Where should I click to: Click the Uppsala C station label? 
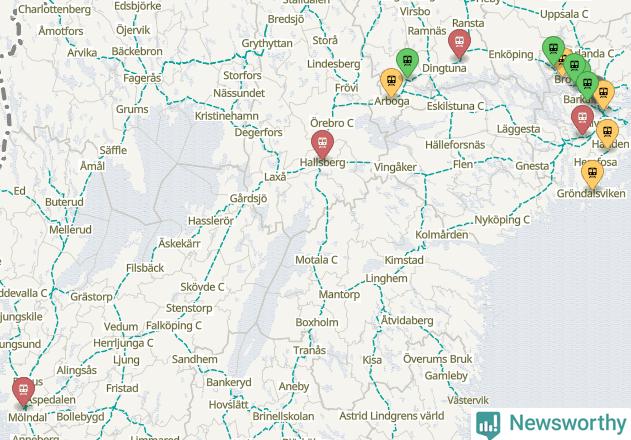pyautogui.click(x=564, y=14)
